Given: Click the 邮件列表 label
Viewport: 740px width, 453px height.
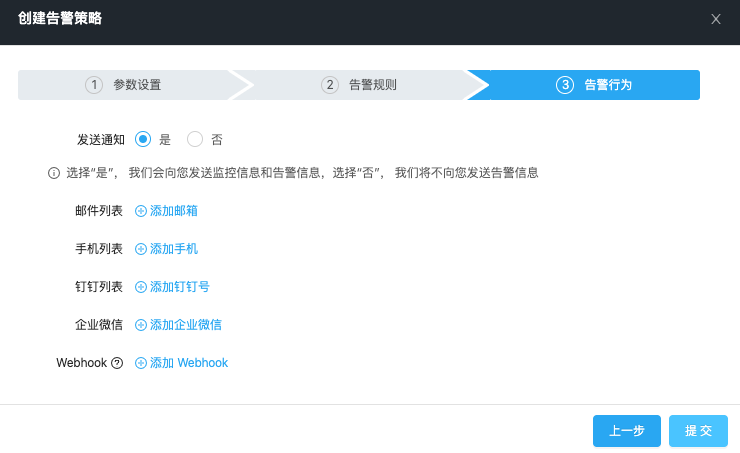Looking at the screenshot, I should tap(99, 211).
